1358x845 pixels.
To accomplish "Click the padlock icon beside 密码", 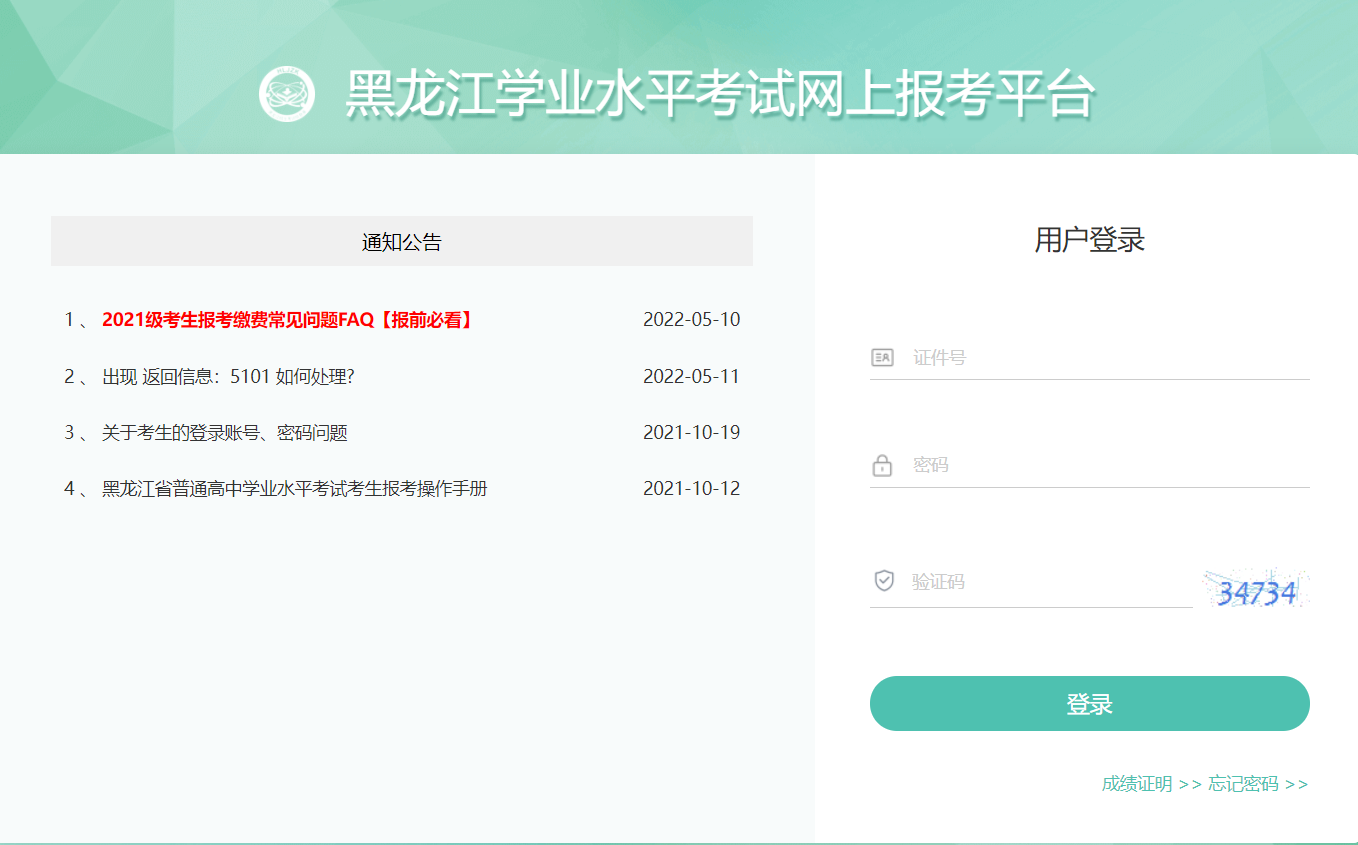I will tap(882, 466).
